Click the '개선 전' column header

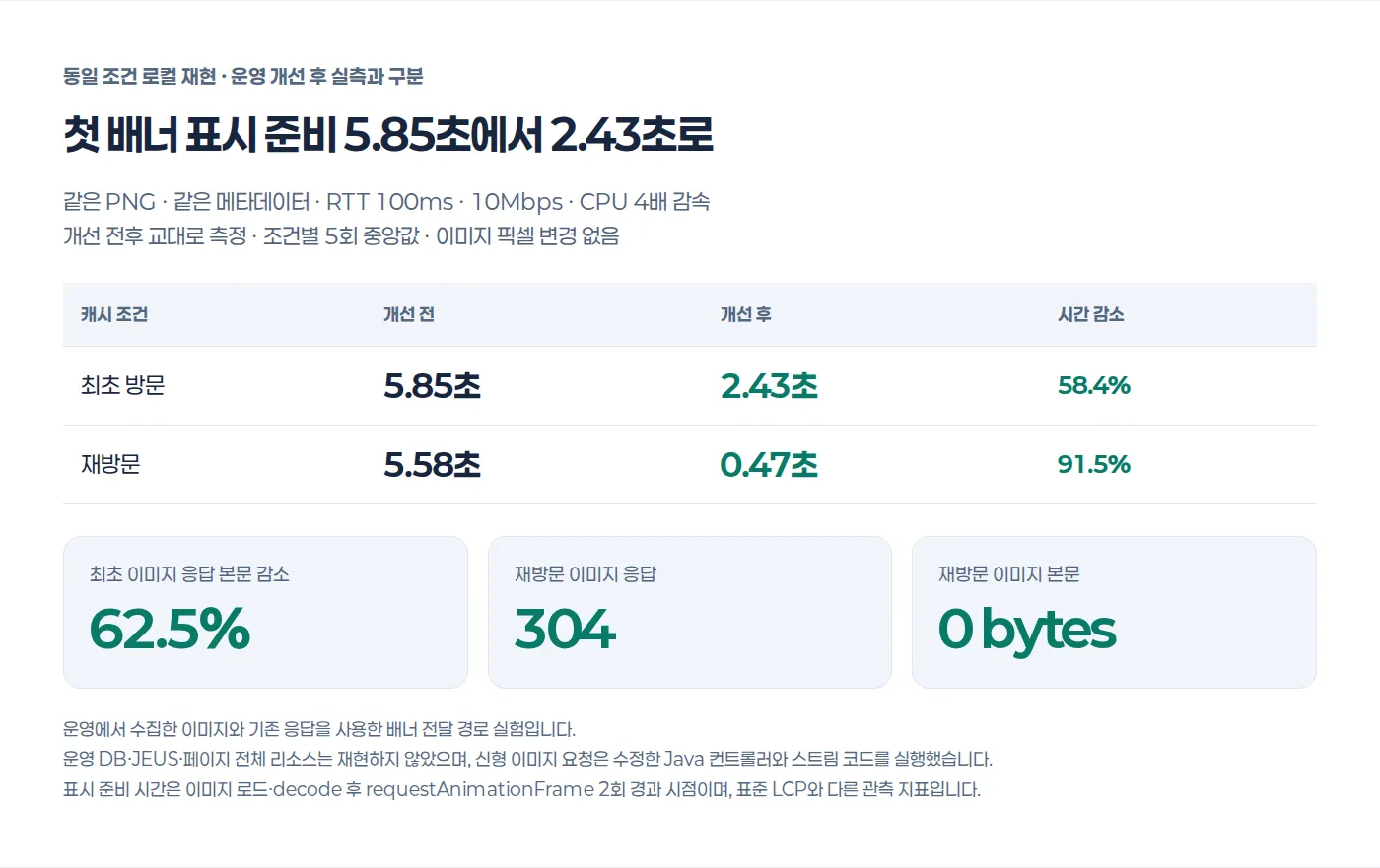click(409, 314)
